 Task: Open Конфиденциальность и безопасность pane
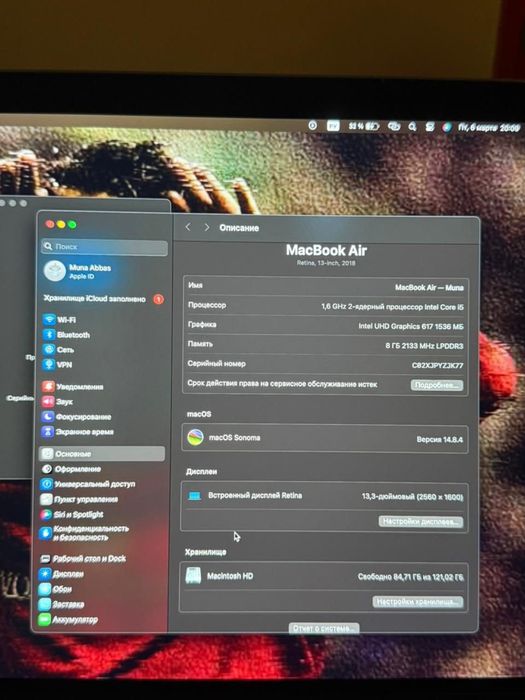pyautogui.click(x=84, y=533)
